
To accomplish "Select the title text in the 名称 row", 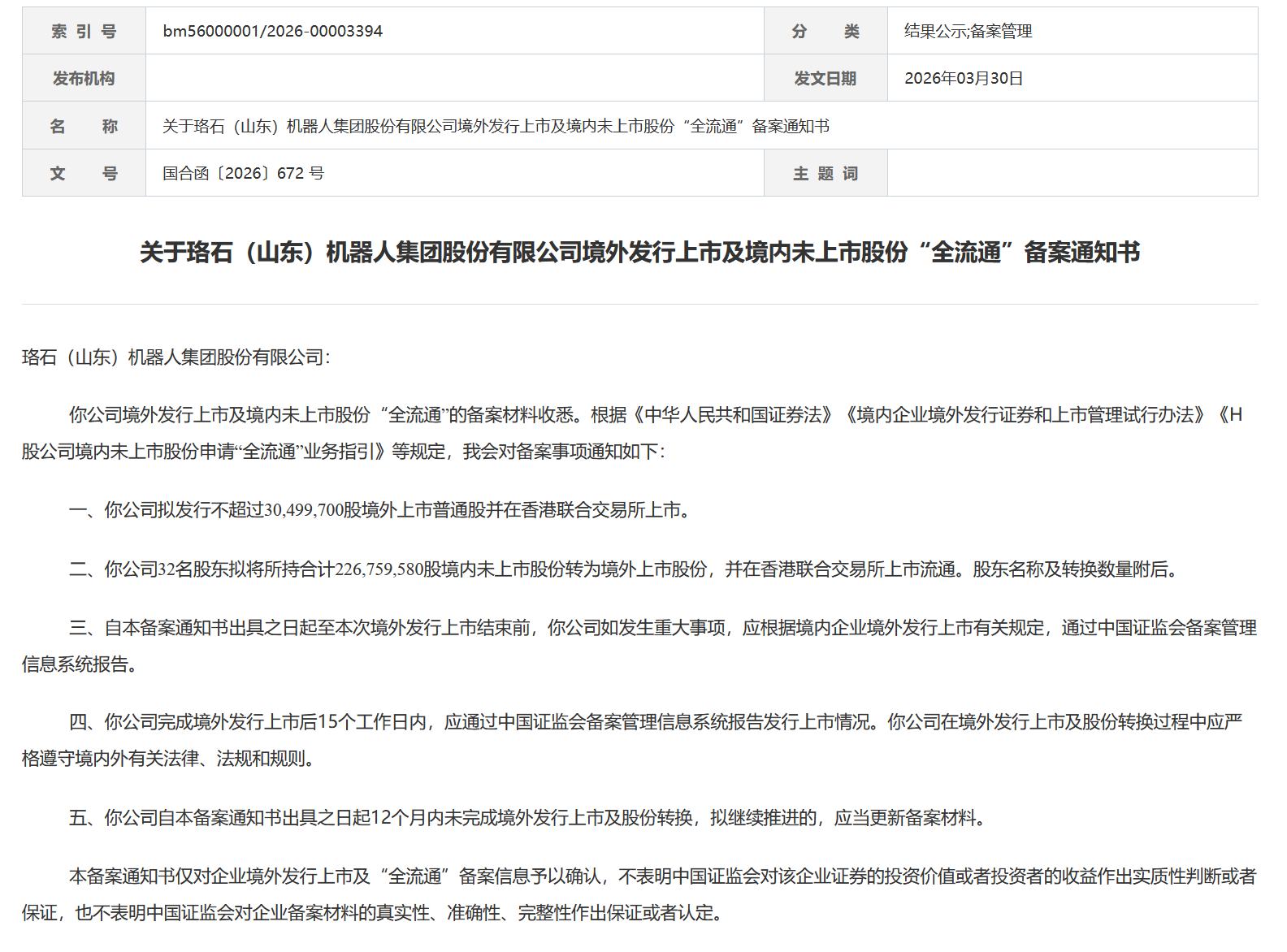I will 496,126.
